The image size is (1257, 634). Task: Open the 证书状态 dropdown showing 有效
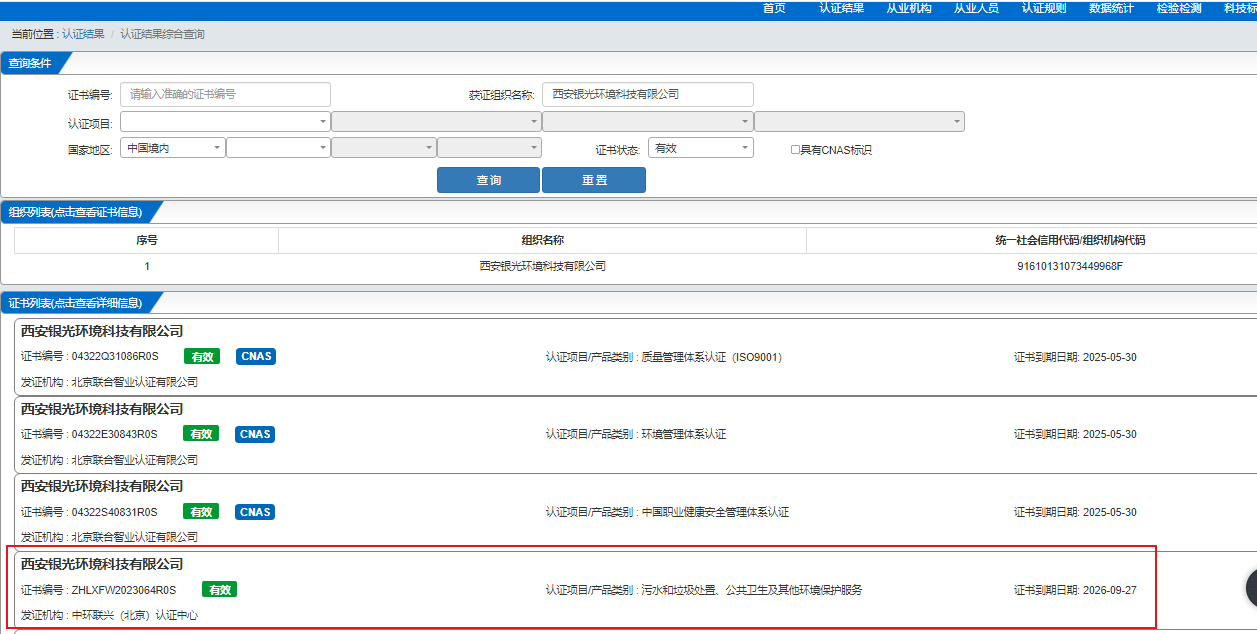(700, 148)
